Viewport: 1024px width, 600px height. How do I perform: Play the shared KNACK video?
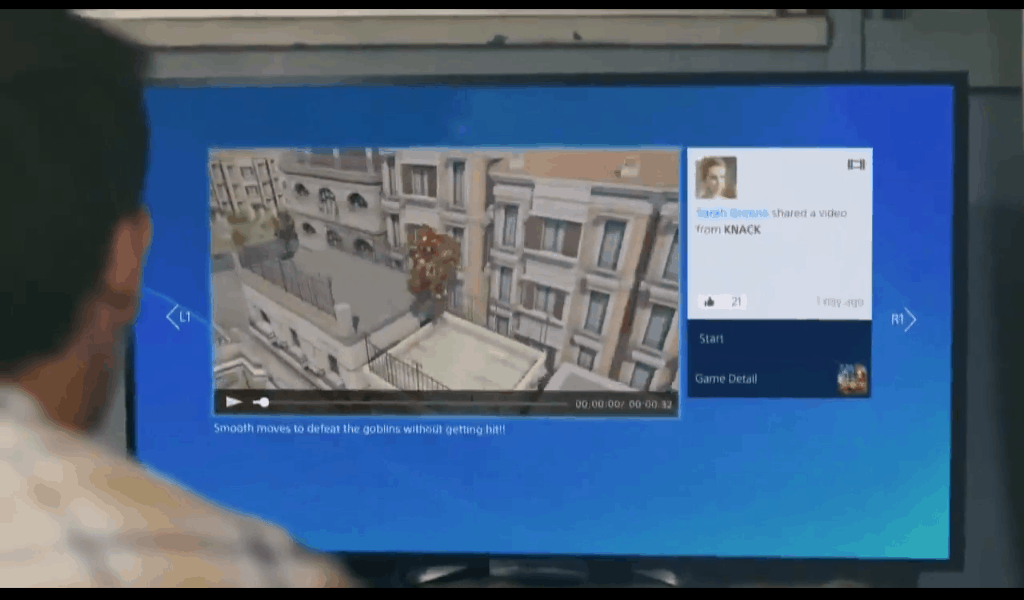click(x=234, y=402)
